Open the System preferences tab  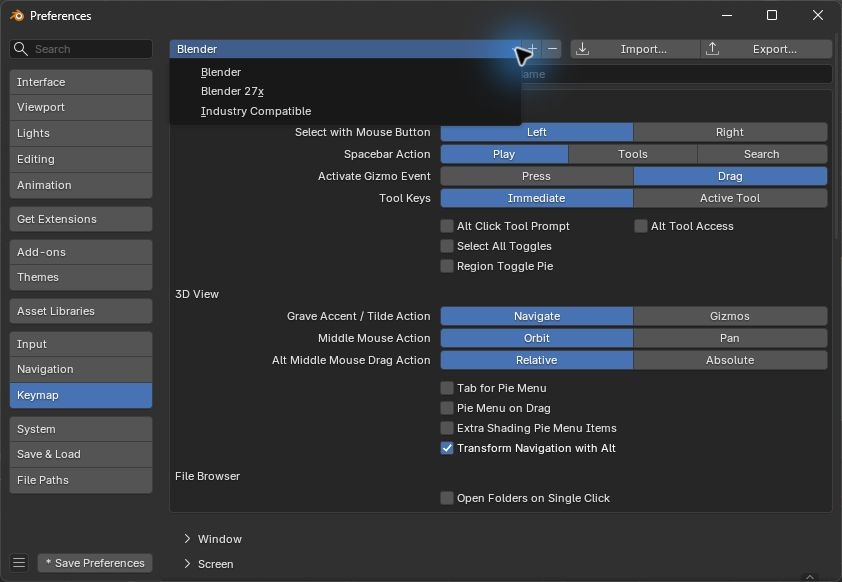tap(81, 430)
